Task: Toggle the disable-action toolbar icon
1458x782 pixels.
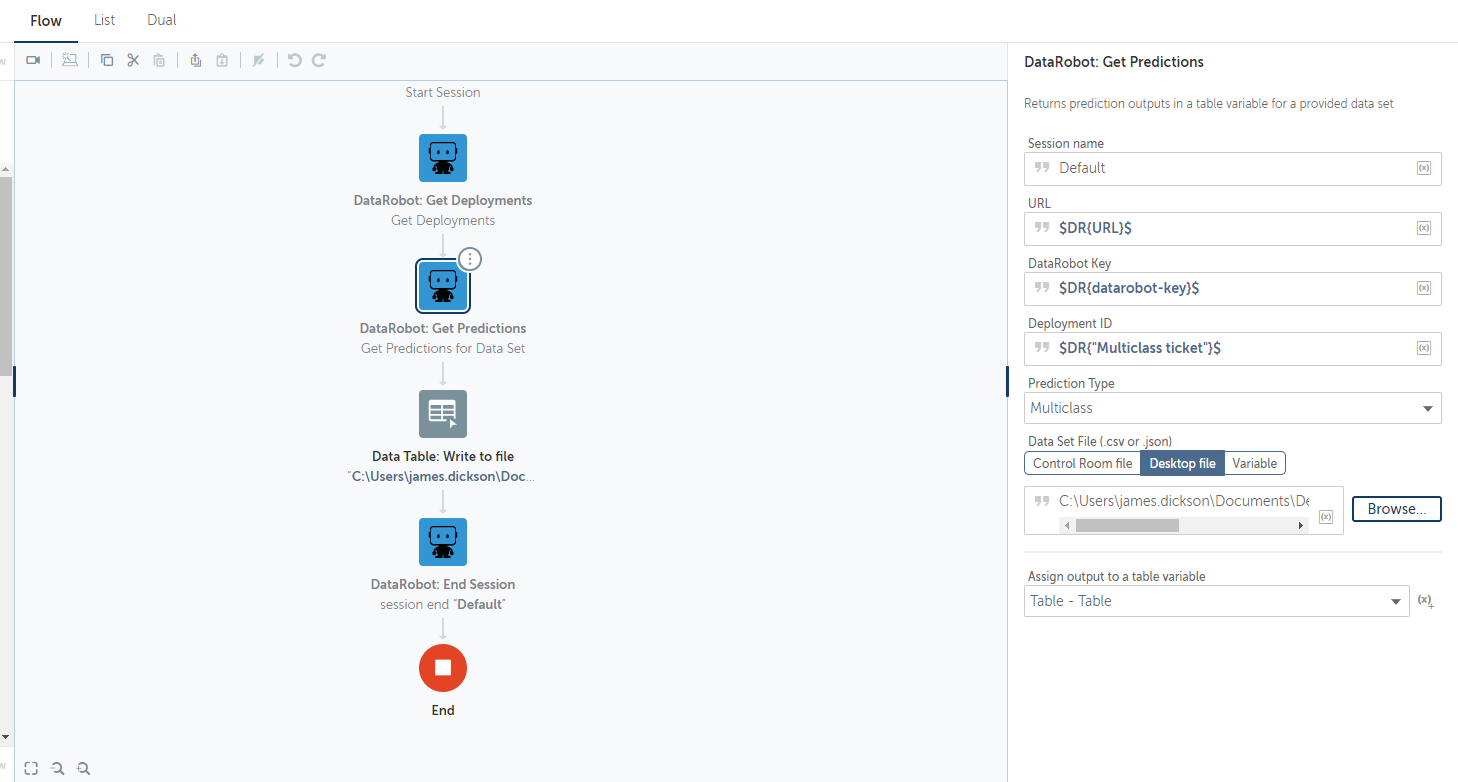Action: tap(258, 60)
